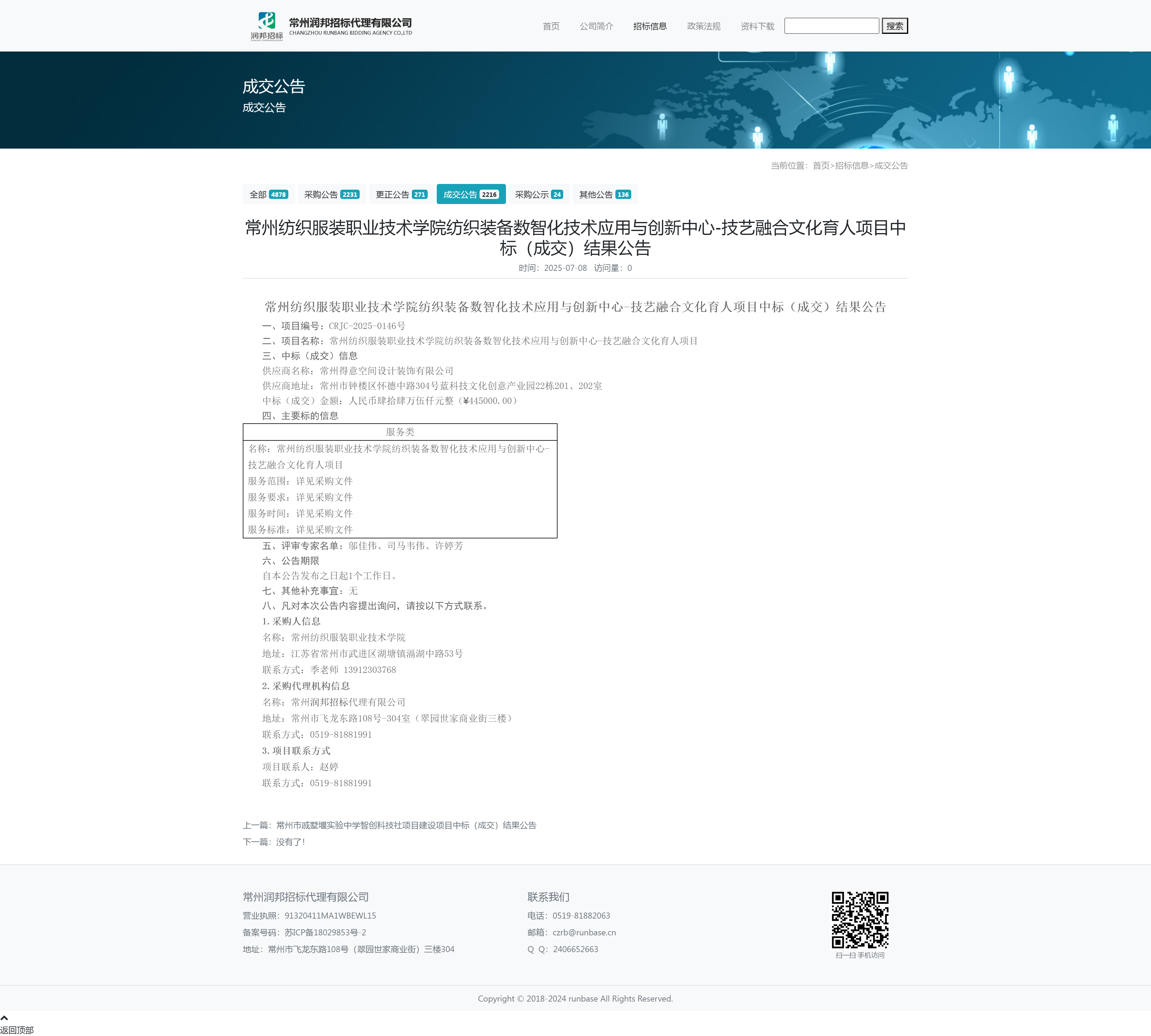This screenshot has width=1151, height=1036.
Task: Go to the 招标信息 navigation item
Action: (x=650, y=26)
